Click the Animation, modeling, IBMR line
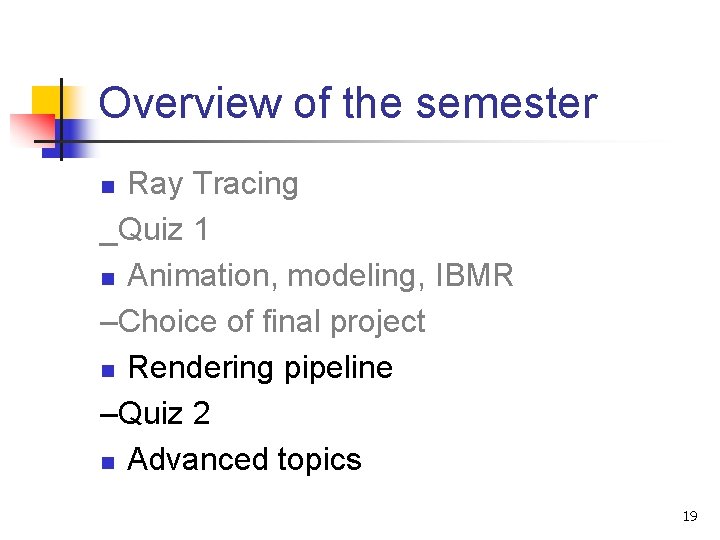This screenshot has width=720, height=540. point(320,276)
